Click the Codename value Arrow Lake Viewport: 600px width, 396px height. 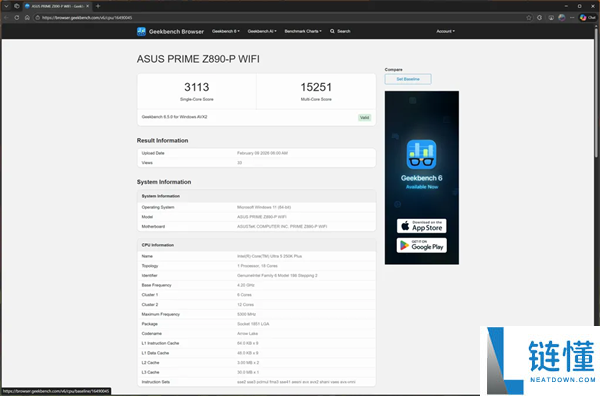(x=247, y=334)
